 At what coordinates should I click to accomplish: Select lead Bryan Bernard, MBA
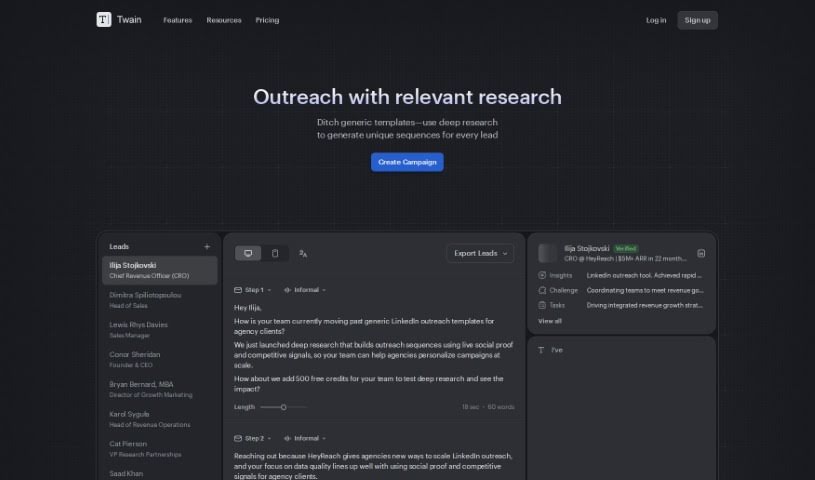click(160, 389)
